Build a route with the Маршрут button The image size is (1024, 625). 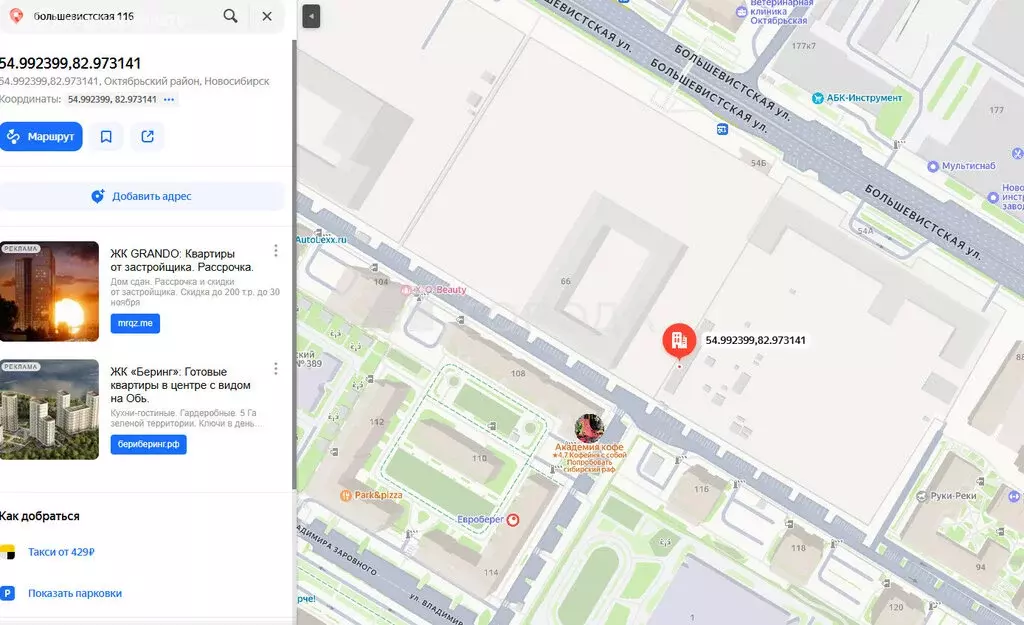pyautogui.click(x=41, y=136)
